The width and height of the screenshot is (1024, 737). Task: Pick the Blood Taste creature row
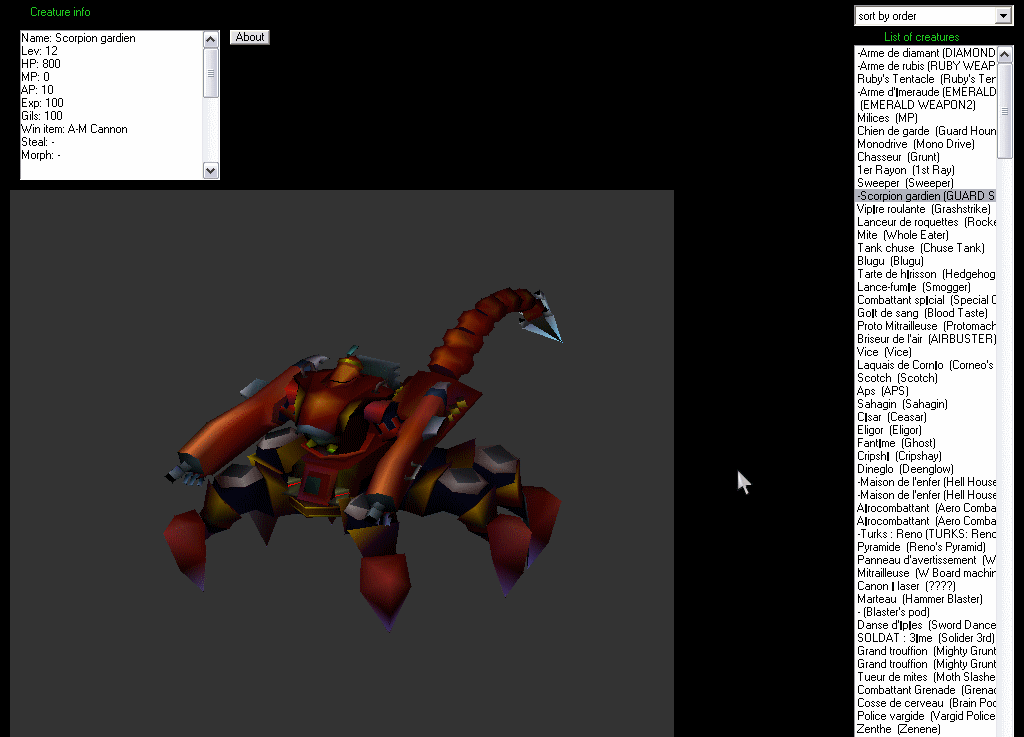(x=926, y=313)
